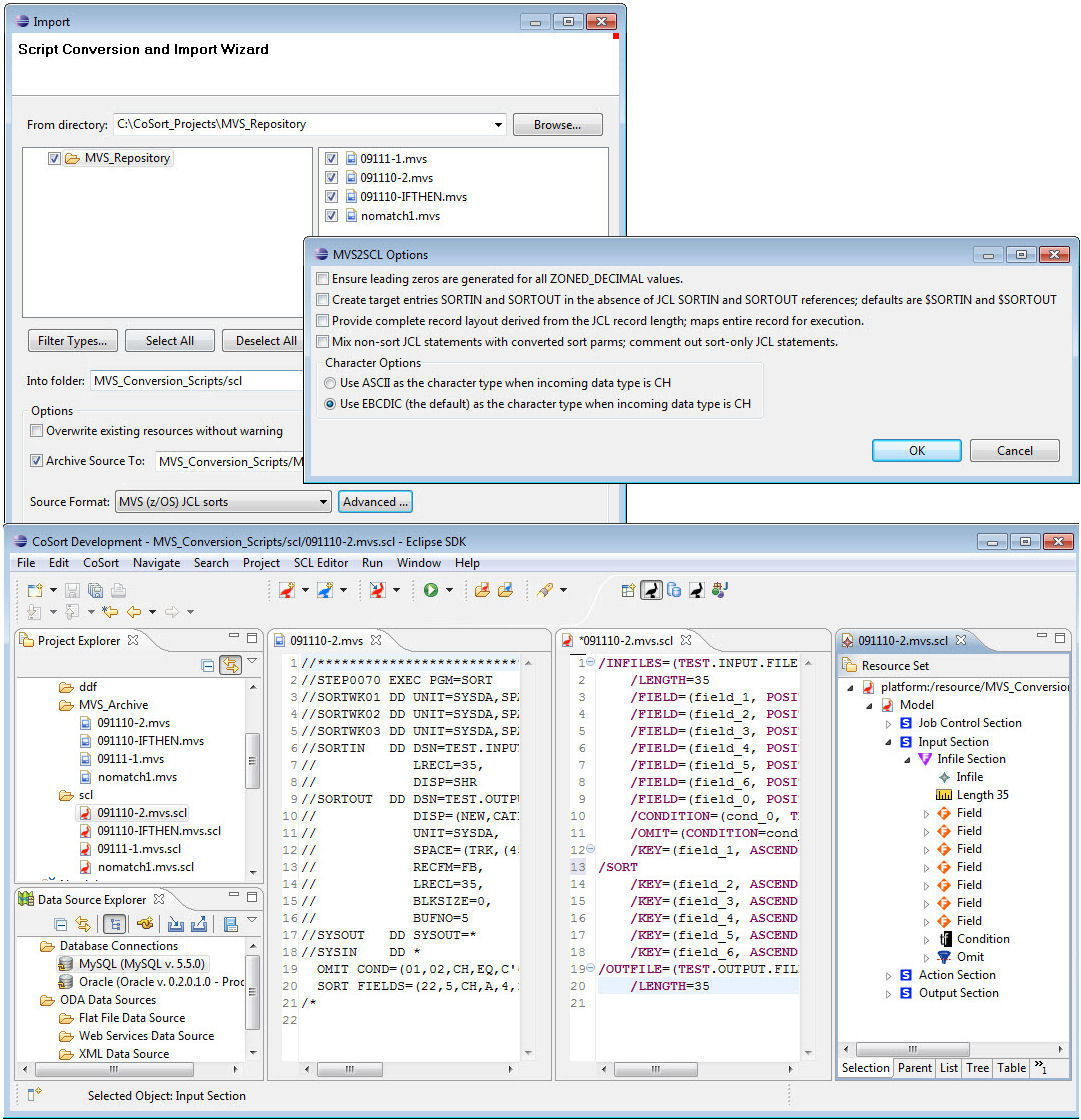Collapse the Input Section tree node

pos(888,742)
